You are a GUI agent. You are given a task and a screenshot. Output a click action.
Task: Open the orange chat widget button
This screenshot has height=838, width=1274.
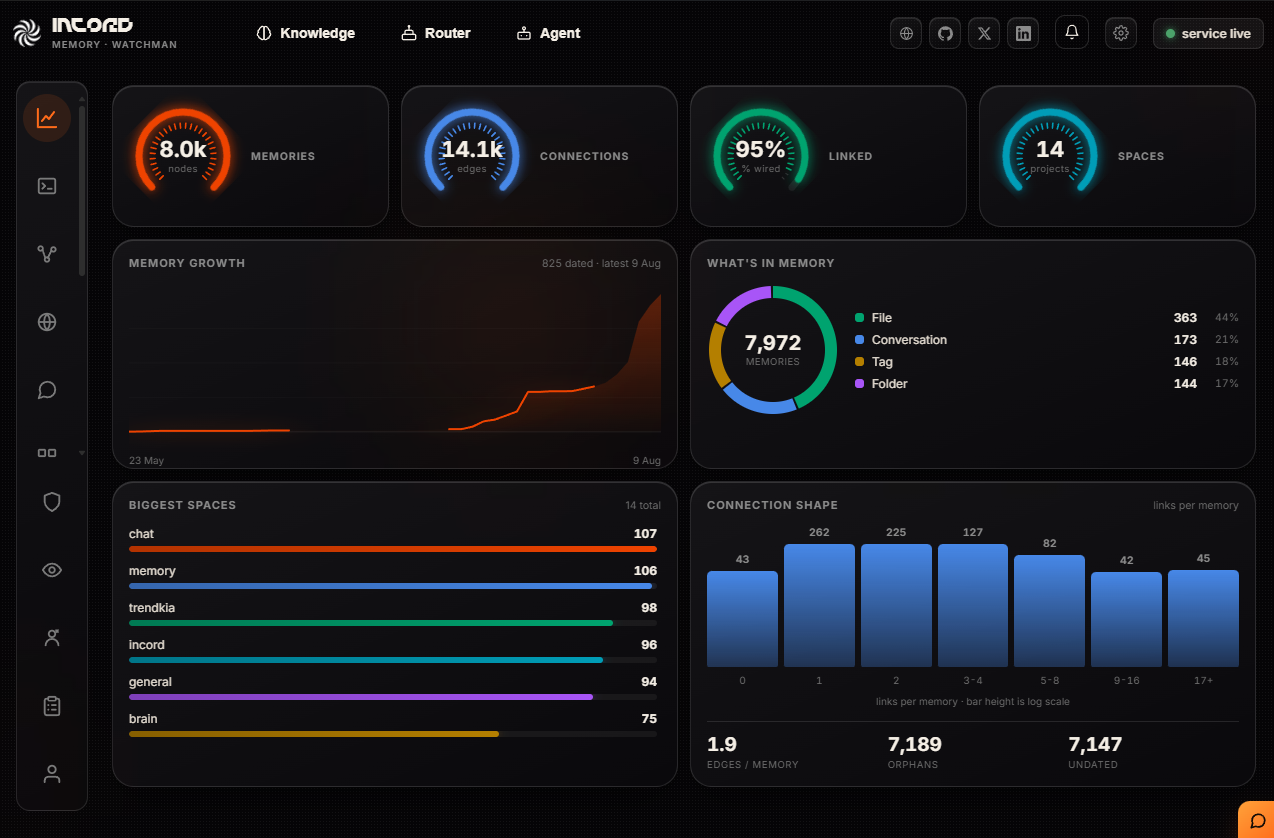click(x=1257, y=820)
